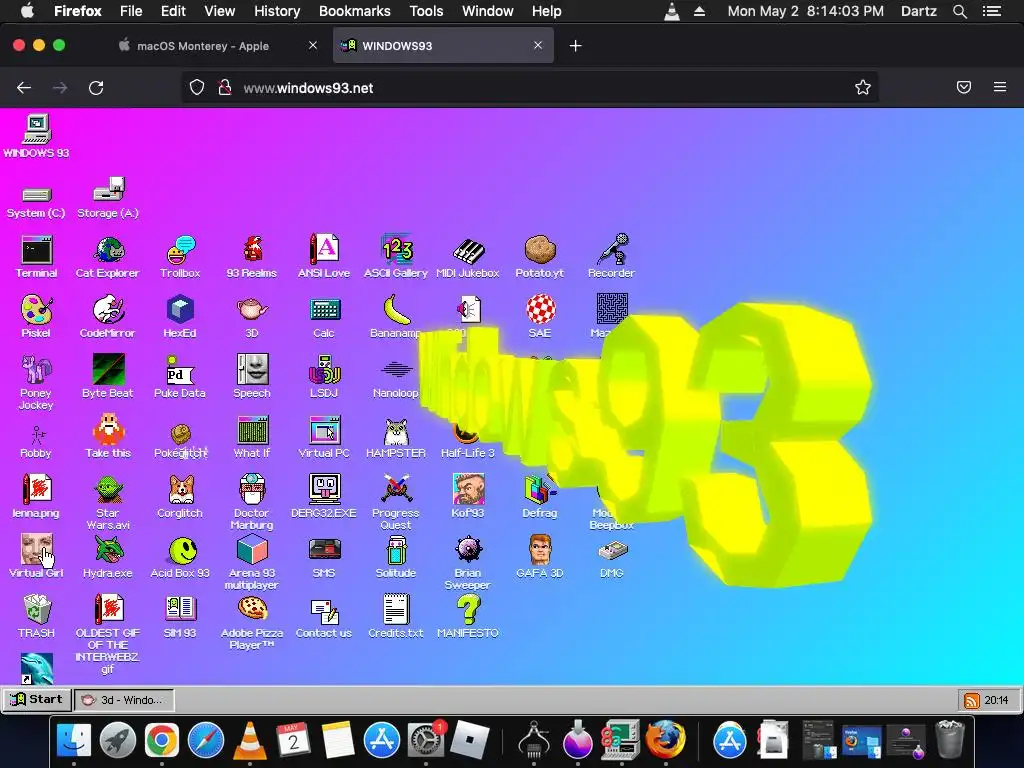The width and height of the screenshot is (1024, 768).
Task: Launch 93 Realms game icon
Action: click(x=252, y=249)
